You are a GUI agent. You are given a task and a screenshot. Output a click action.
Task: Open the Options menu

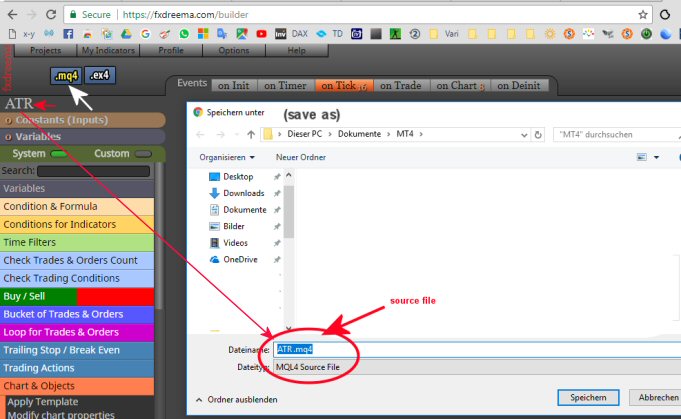point(234,50)
